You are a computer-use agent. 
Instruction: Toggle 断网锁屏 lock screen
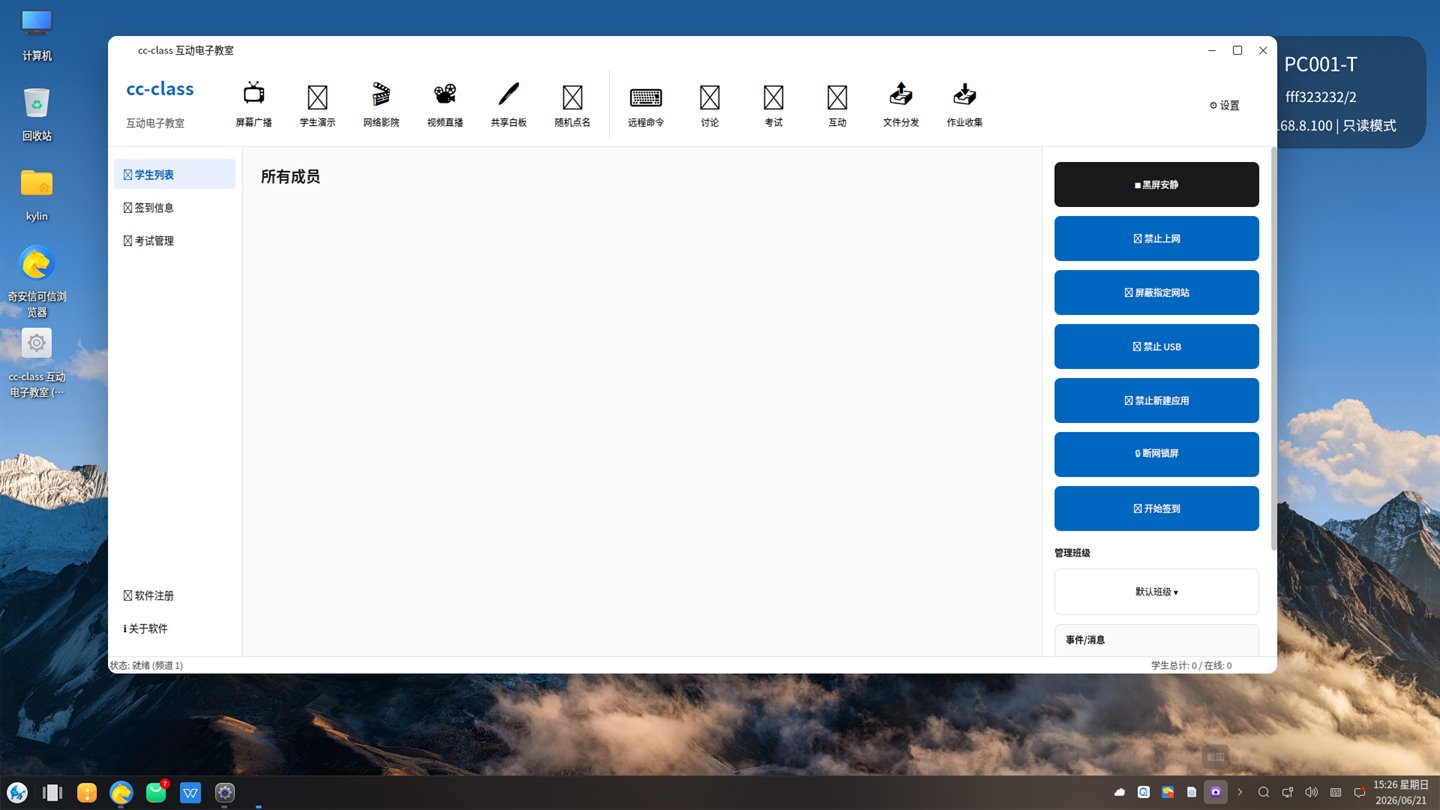[1157, 454]
